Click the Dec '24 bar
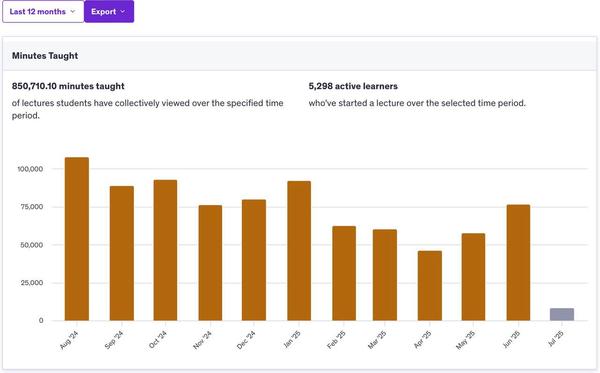The width and height of the screenshot is (600, 373). tap(254, 260)
